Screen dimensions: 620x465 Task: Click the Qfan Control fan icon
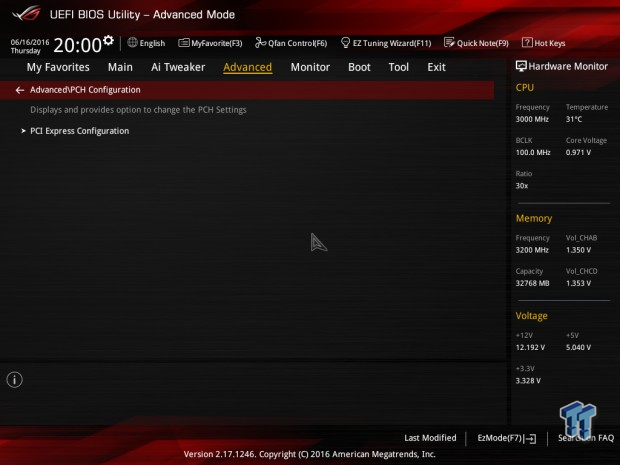click(x=260, y=43)
